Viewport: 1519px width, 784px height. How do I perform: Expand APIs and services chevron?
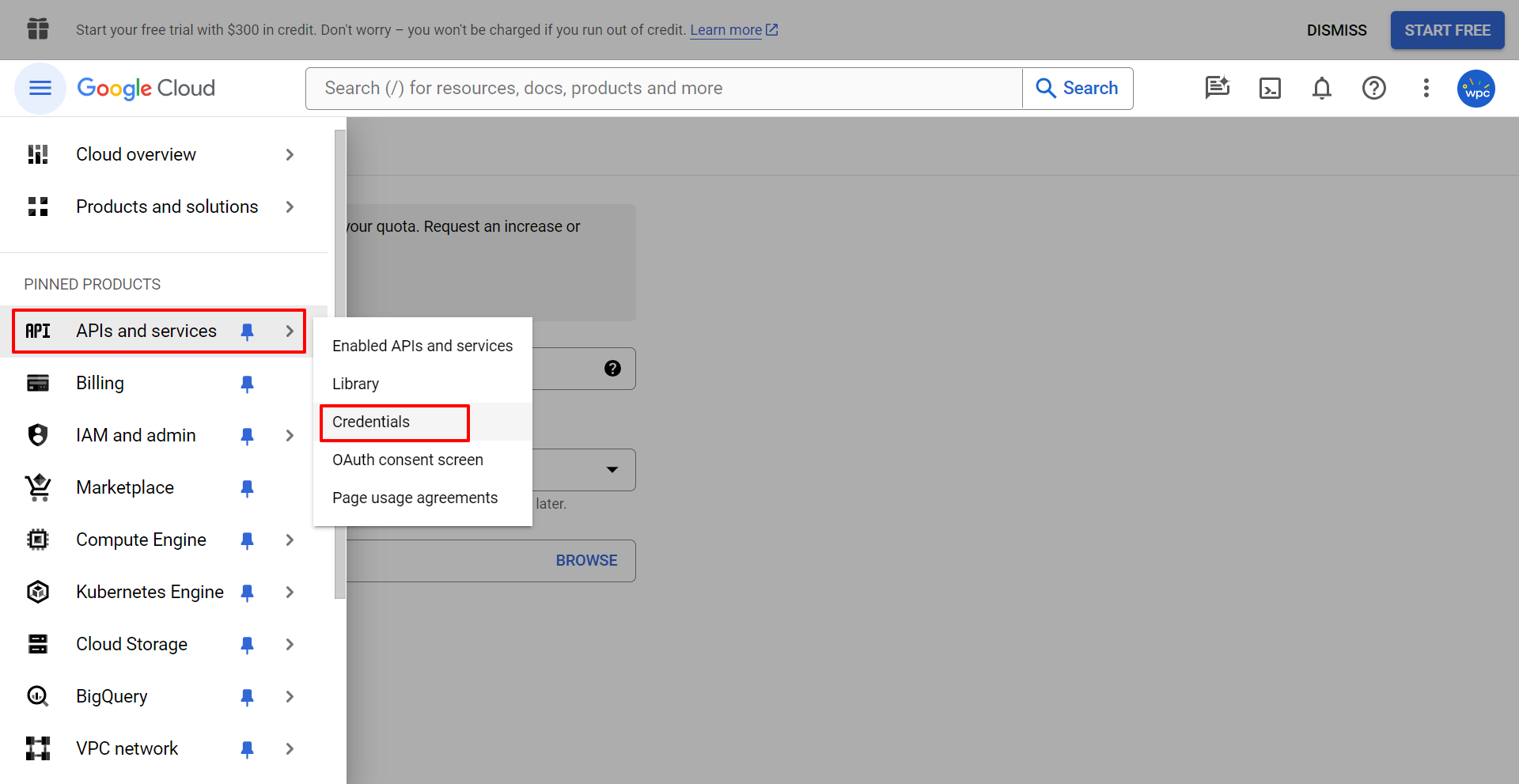290,331
